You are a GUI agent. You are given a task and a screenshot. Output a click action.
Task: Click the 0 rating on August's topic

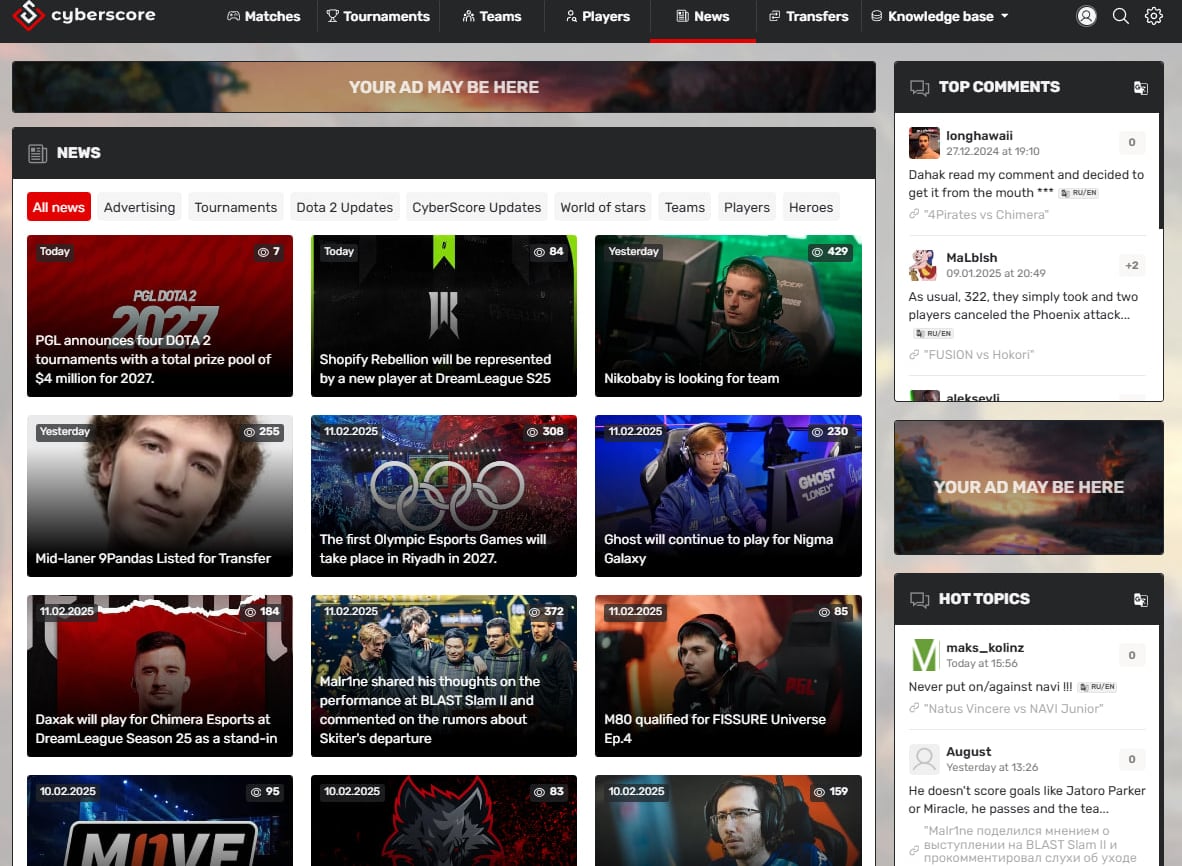(x=1131, y=759)
